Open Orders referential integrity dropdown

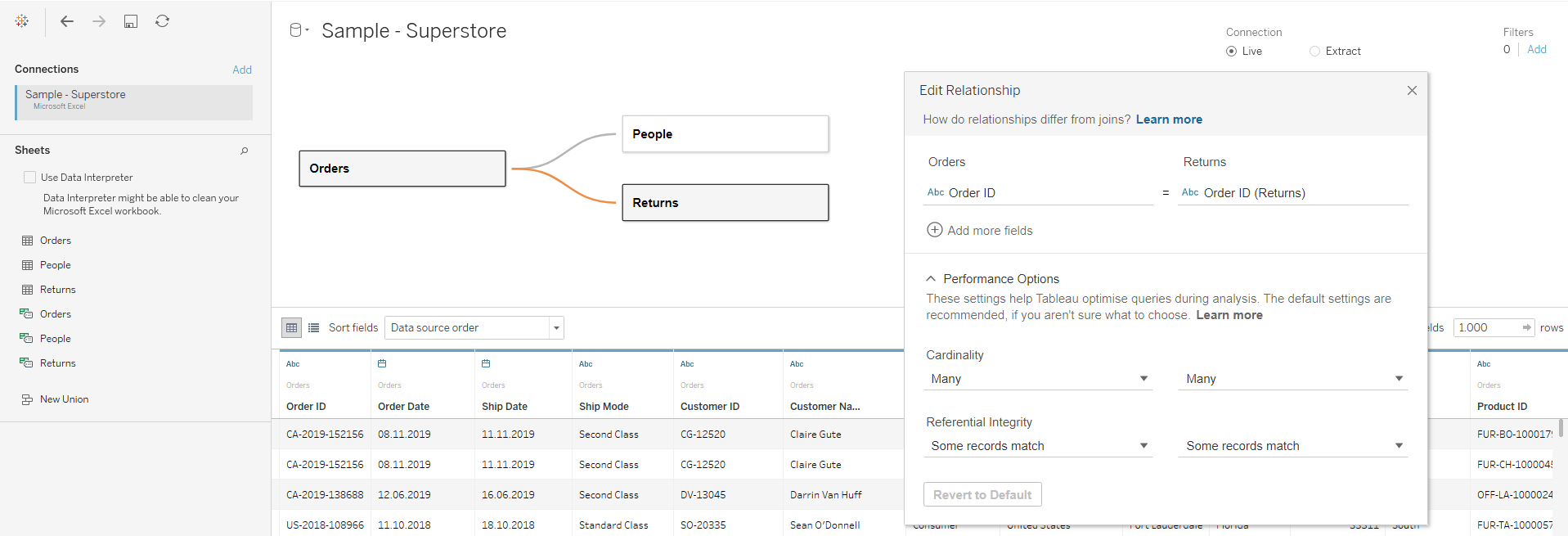(1038, 446)
